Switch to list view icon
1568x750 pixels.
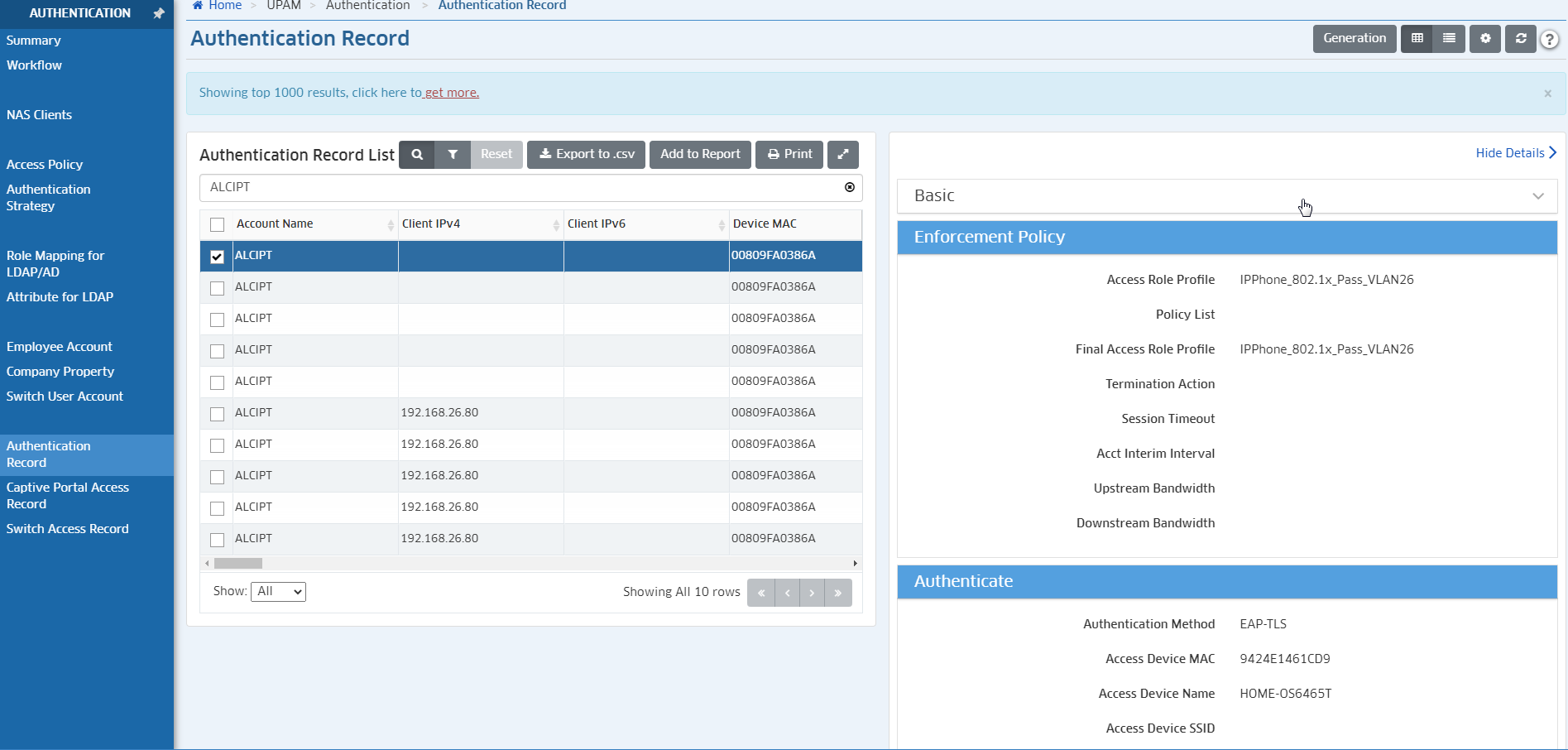(1449, 39)
